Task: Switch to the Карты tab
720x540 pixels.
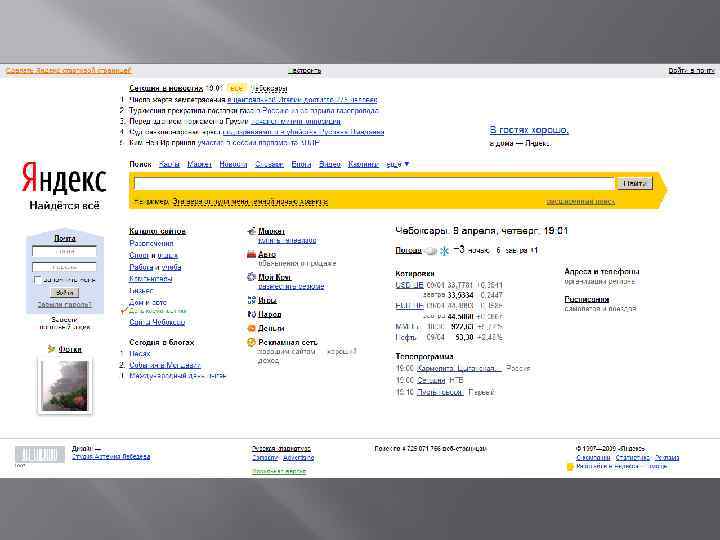Action: [x=169, y=164]
